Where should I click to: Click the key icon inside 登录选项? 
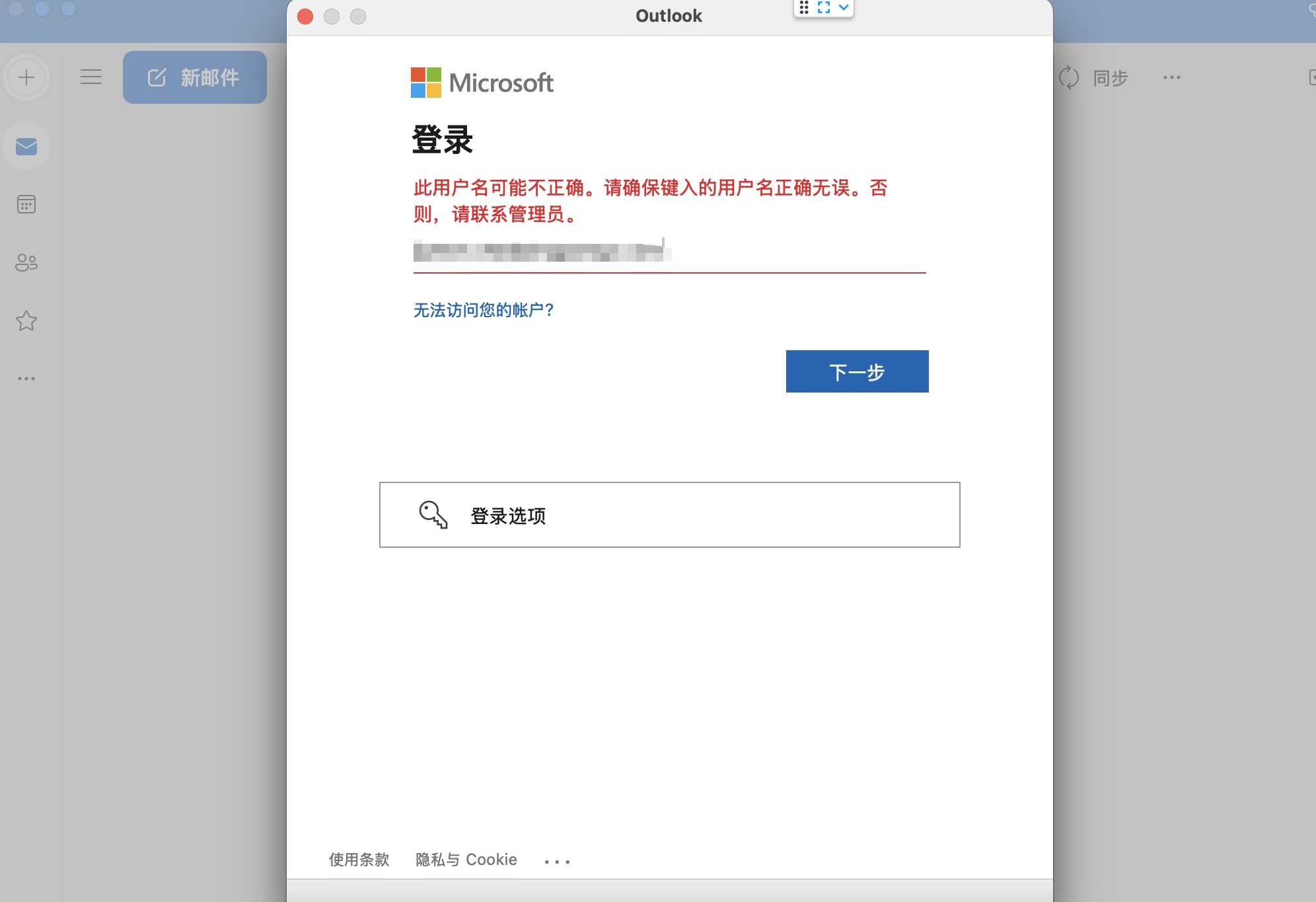(433, 515)
